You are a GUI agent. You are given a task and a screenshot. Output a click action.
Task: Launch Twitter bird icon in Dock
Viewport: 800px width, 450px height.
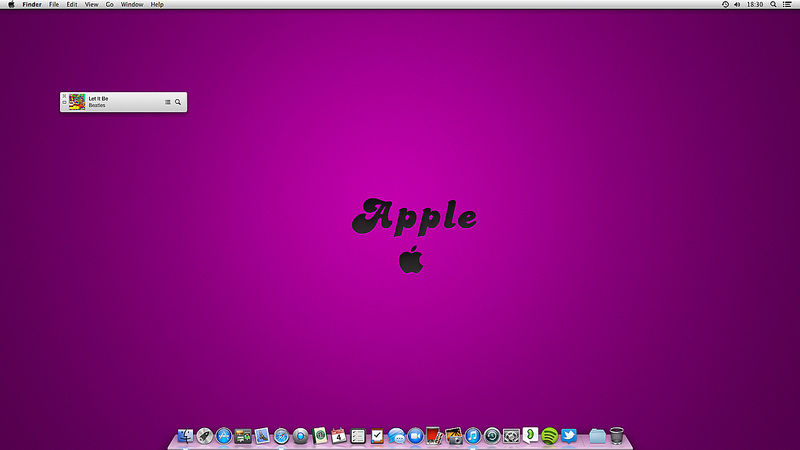coord(569,436)
